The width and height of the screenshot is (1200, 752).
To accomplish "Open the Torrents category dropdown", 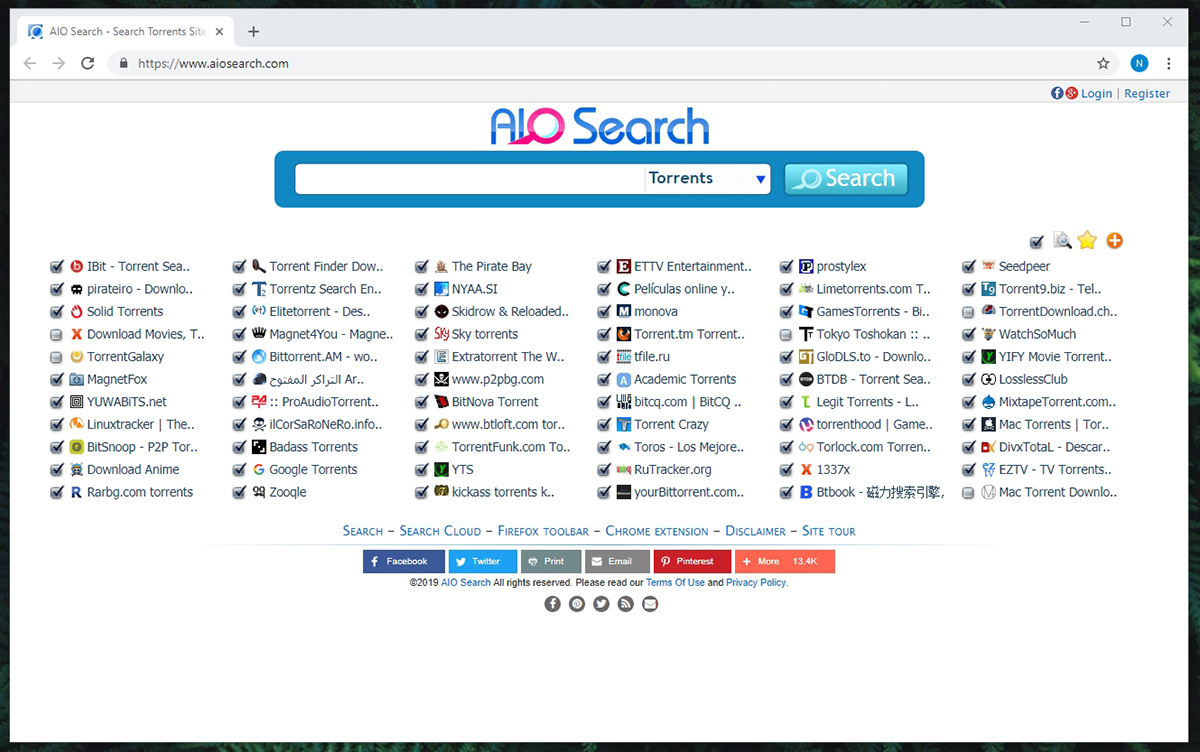I will coord(707,179).
